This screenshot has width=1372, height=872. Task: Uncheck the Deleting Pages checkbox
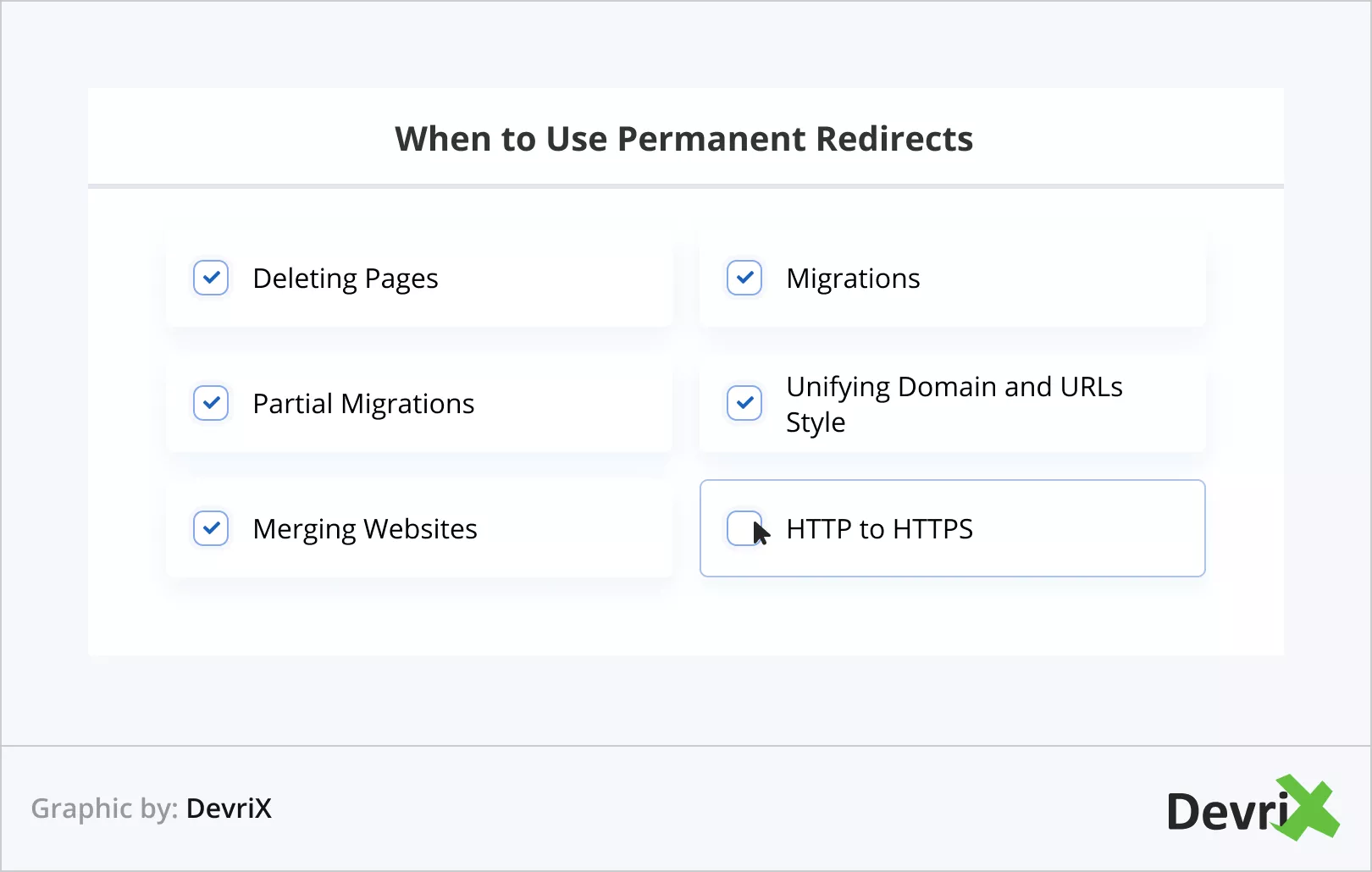point(211,278)
